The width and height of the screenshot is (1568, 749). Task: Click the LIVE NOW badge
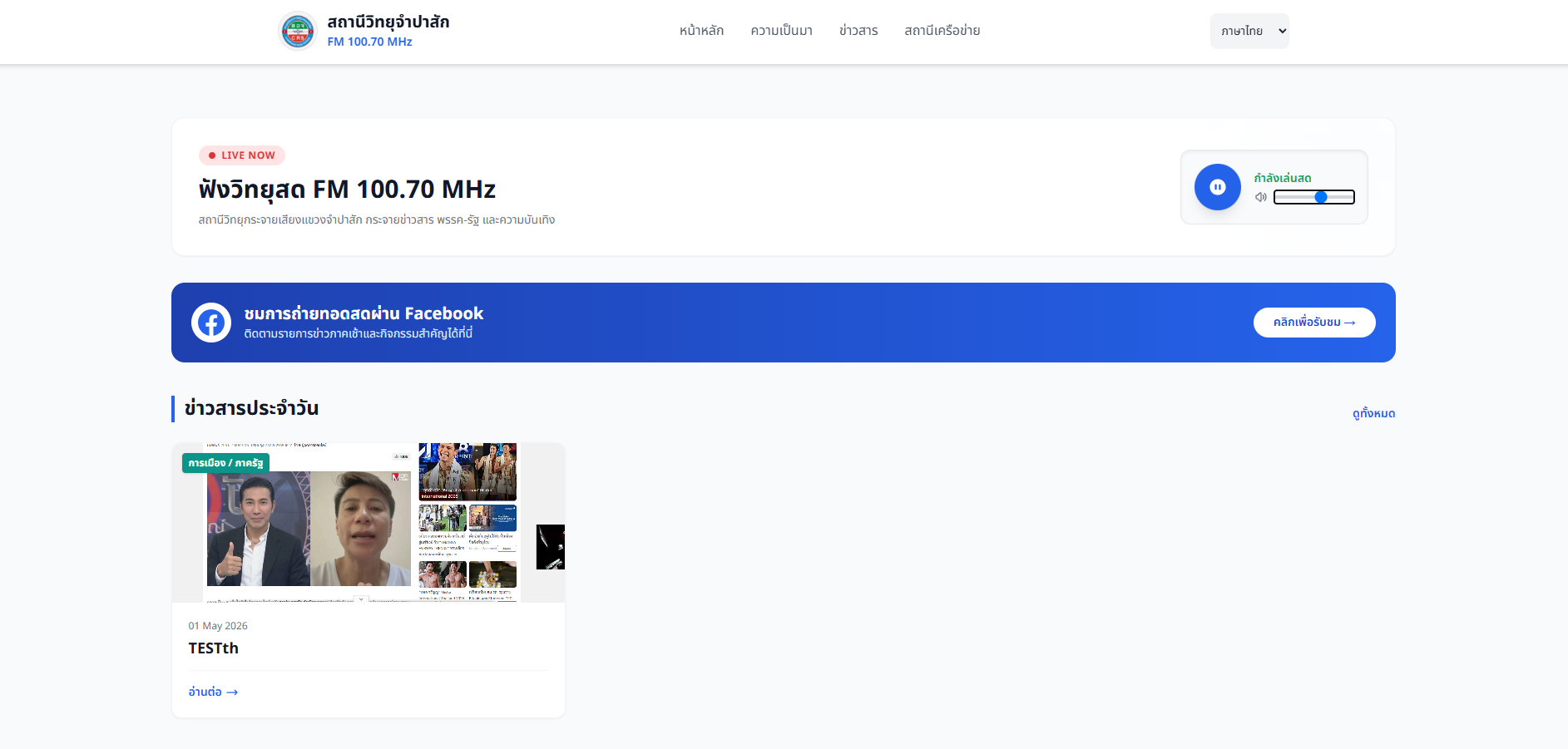(242, 155)
